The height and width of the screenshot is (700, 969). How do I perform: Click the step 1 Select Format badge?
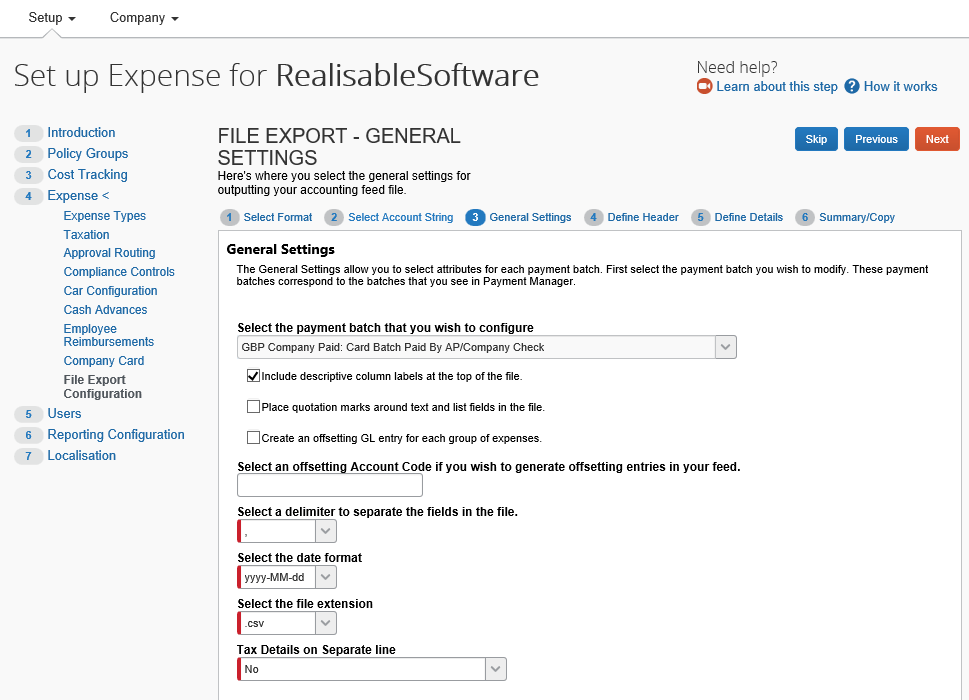(230, 217)
